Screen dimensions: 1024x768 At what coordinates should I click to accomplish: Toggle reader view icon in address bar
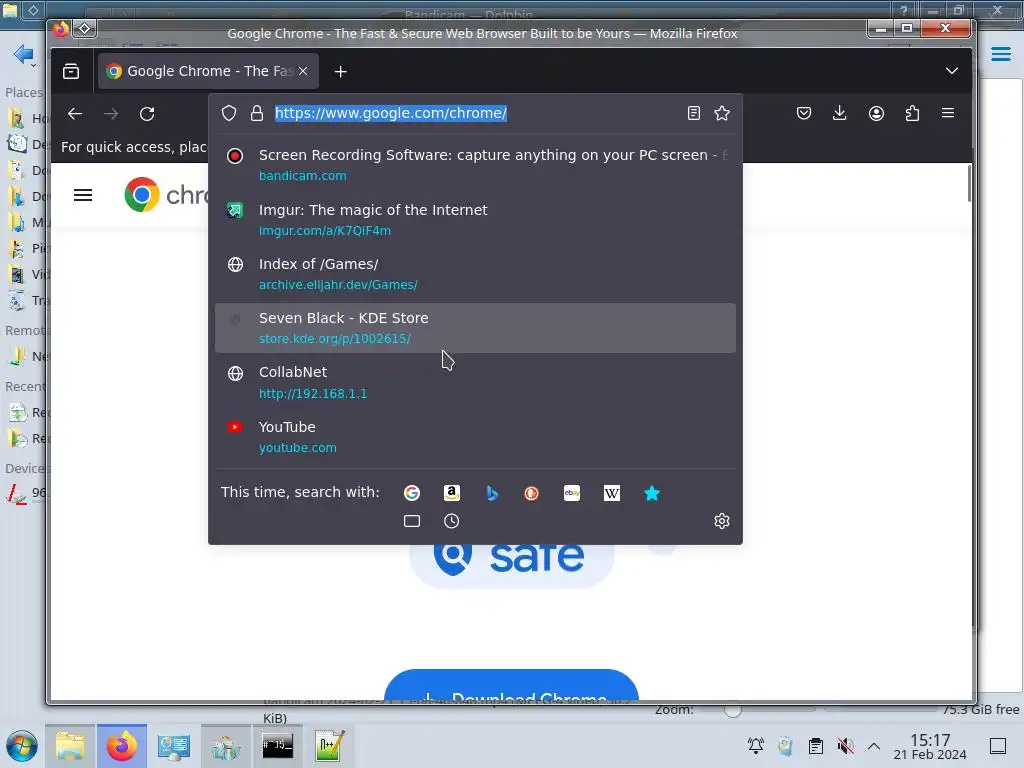pyautogui.click(x=694, y=113)
